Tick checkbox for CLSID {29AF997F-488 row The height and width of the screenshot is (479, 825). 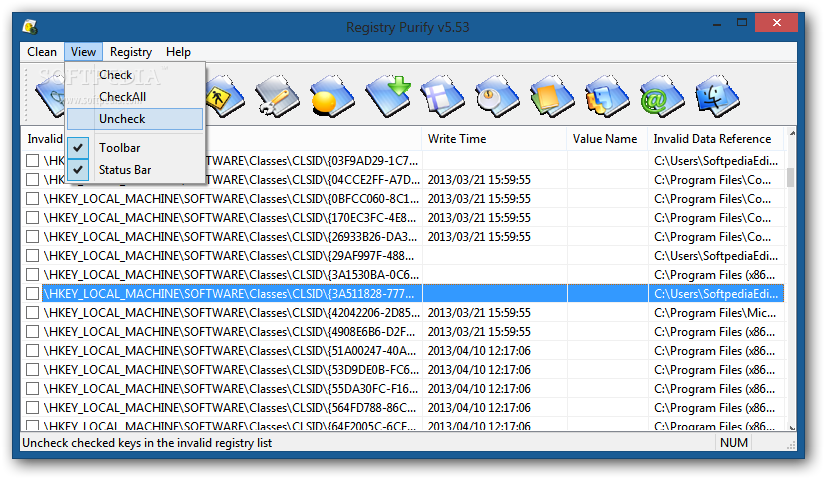33,255
